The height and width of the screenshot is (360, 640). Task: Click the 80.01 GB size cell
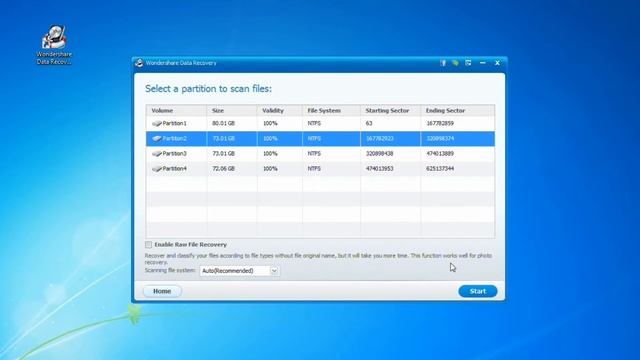coord(223,123)
